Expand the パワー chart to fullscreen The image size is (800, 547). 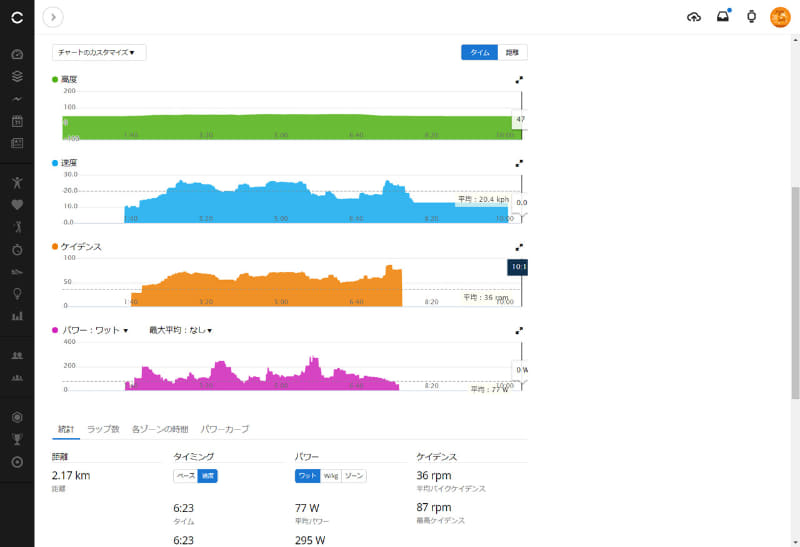click(x=519, y=331)
